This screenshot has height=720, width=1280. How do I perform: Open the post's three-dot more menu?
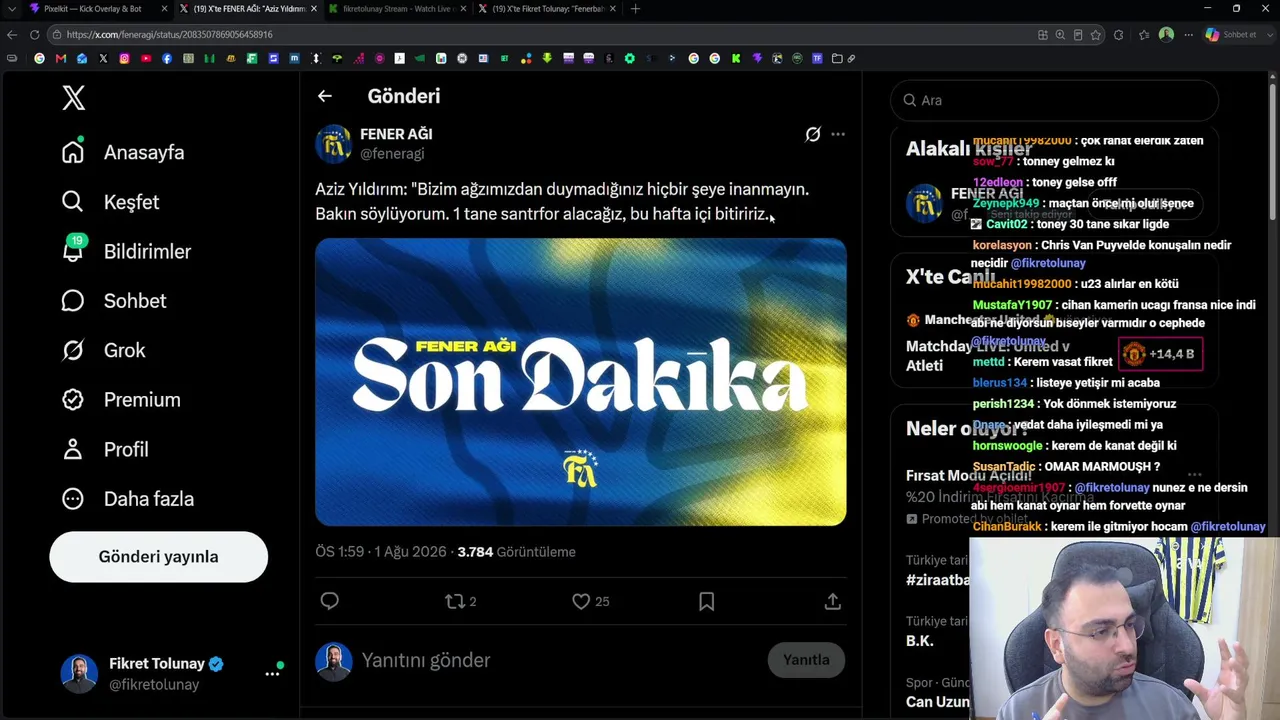[x=838, y=134]
